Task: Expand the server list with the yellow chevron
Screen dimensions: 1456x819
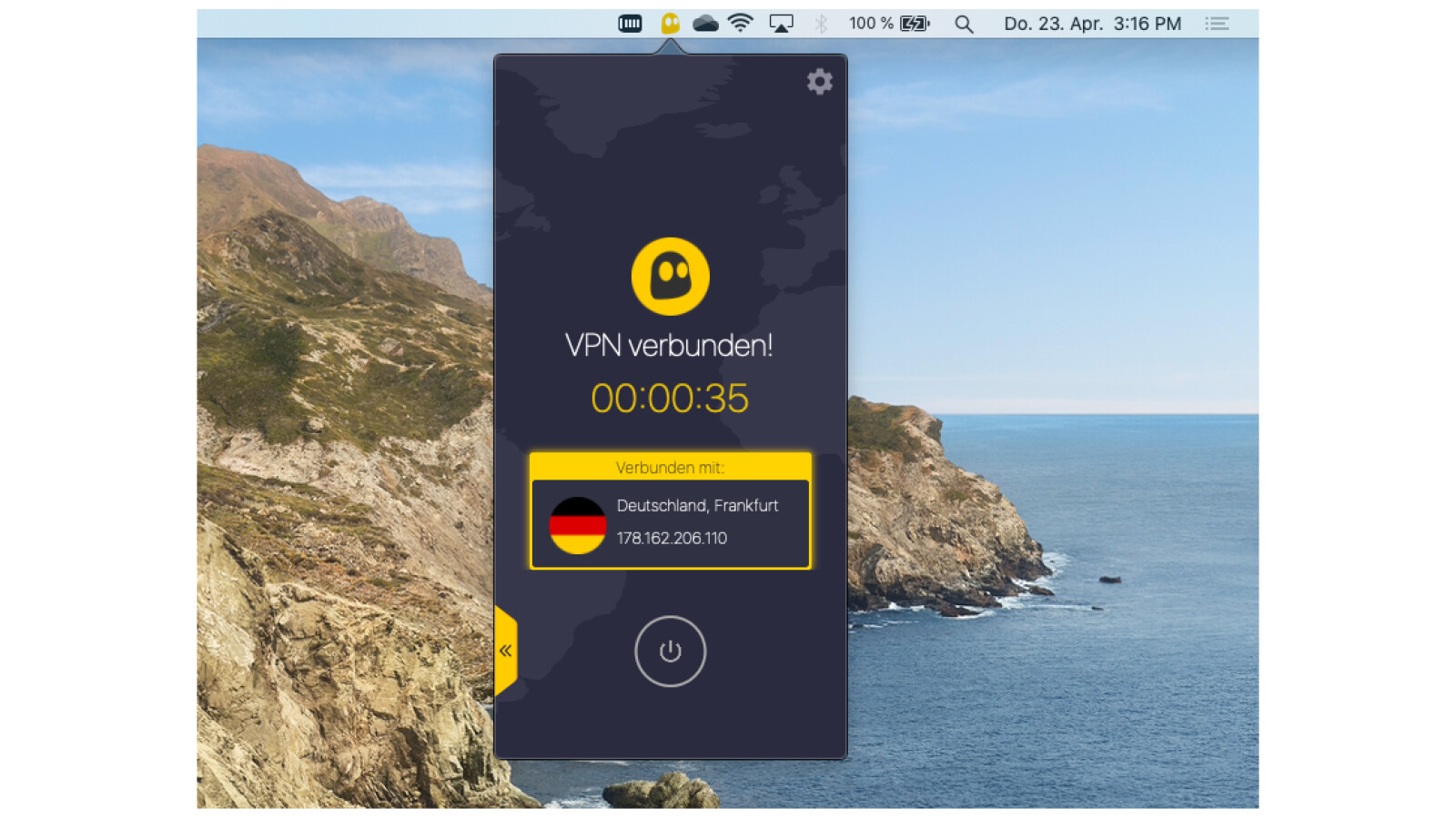Action: coord(507,649)
